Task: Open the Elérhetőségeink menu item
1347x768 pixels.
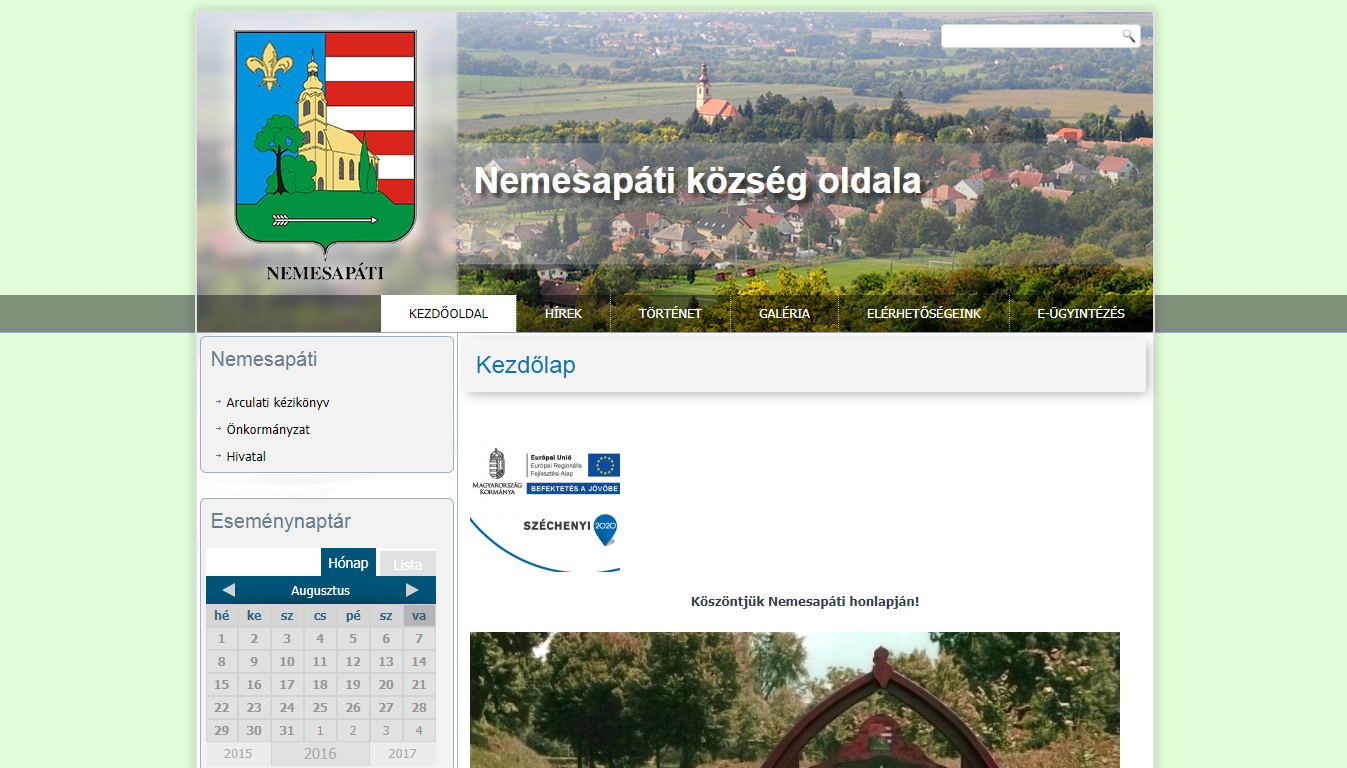Action: (x=924, y=314)
